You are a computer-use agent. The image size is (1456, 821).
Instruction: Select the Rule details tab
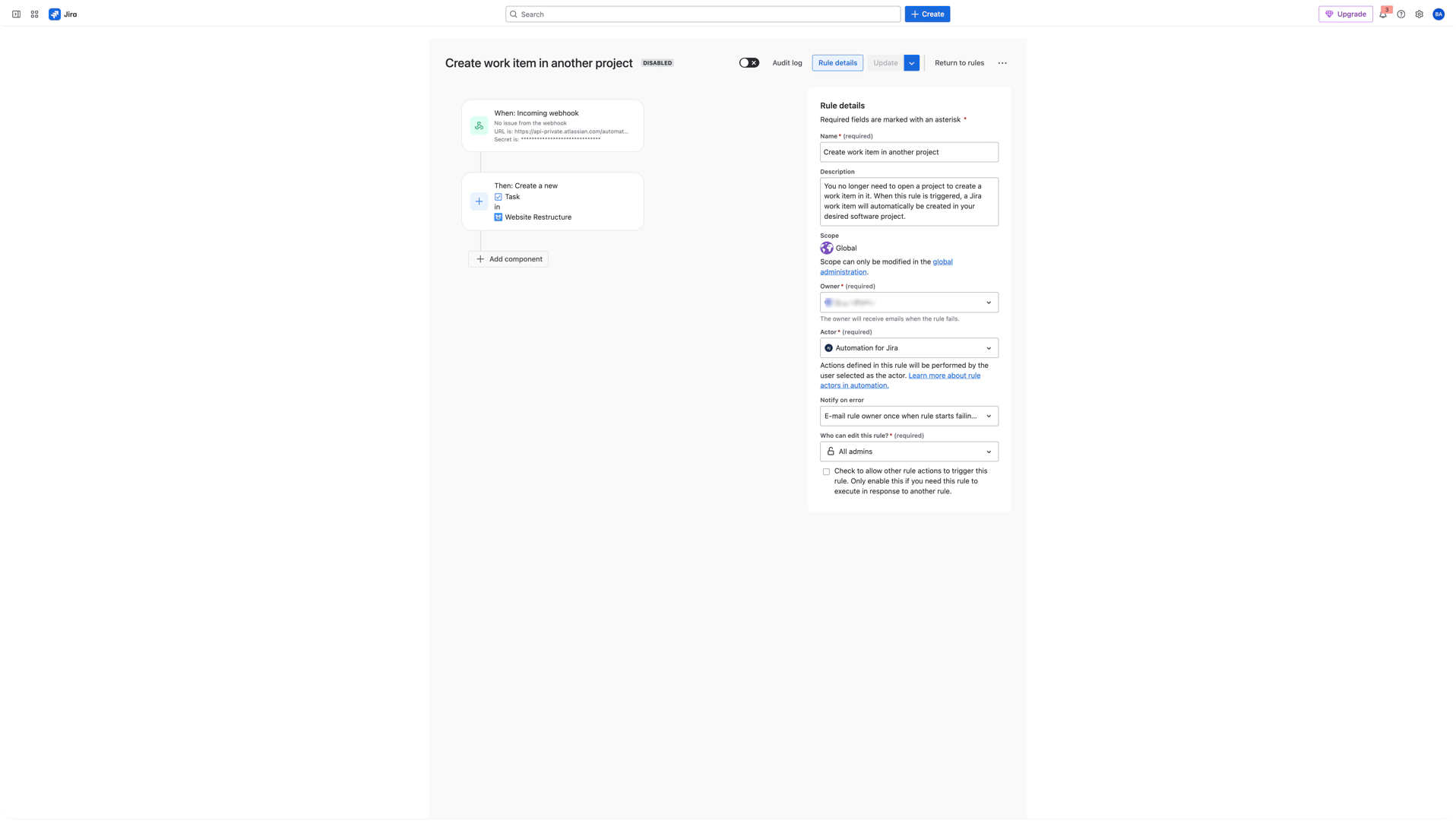837,62
